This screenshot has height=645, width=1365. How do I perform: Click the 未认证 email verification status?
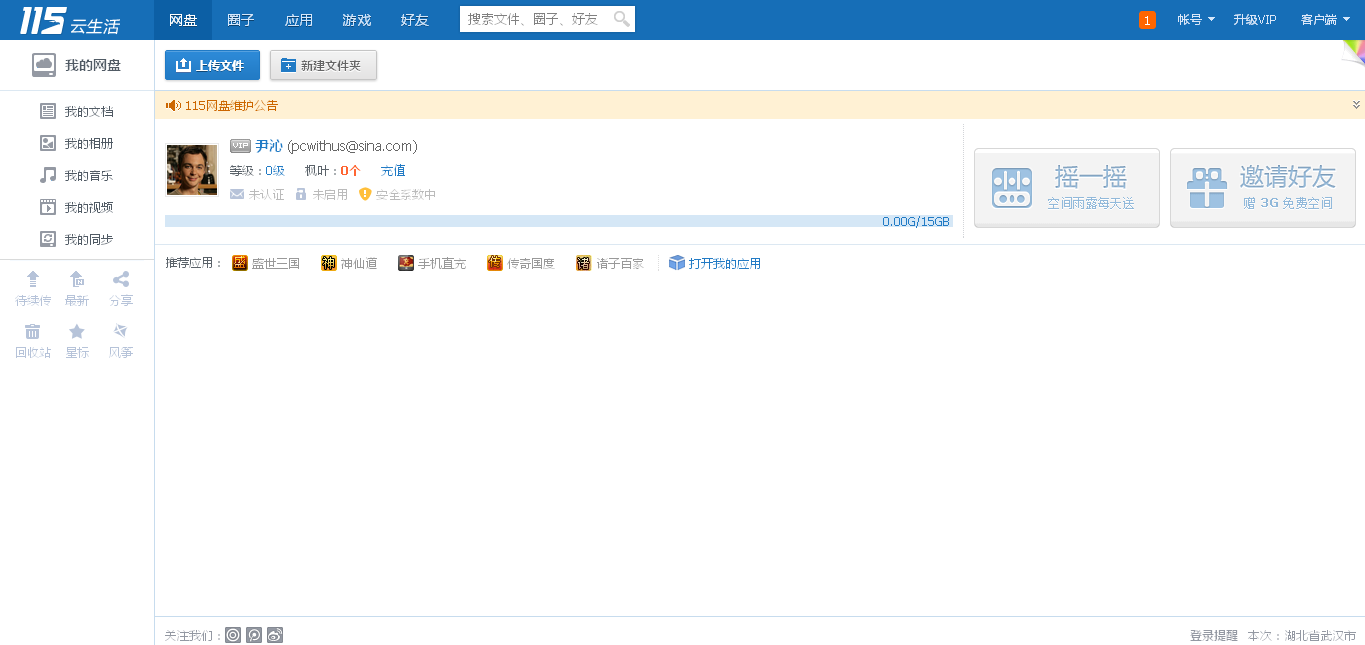[x=257, y=195]
